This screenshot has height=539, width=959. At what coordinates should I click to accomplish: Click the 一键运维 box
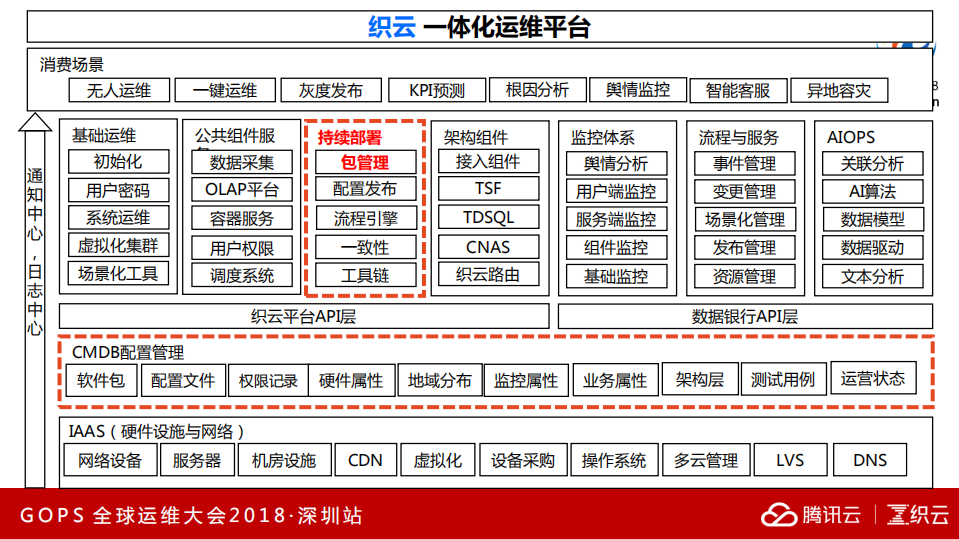coord(224,91)
